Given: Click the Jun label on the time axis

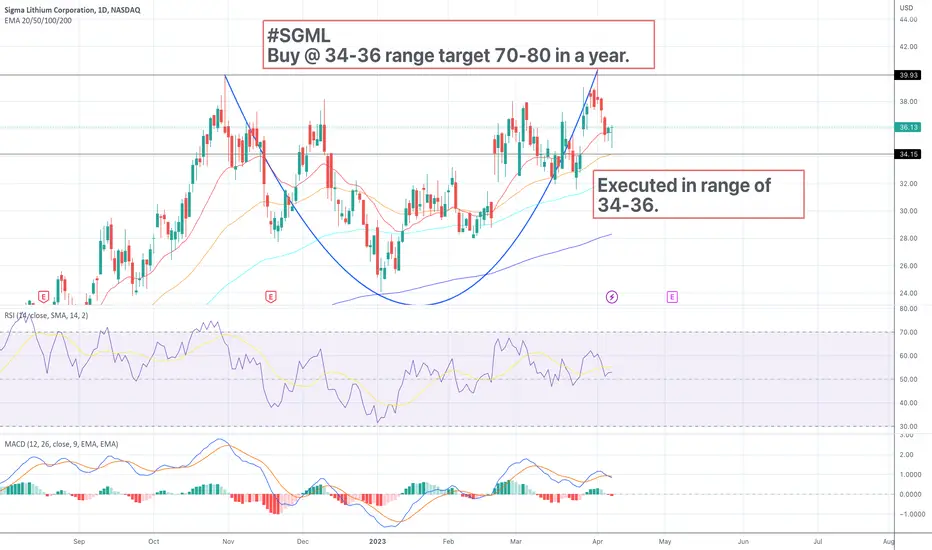Looking at the screenshot, I should point(743,542).
